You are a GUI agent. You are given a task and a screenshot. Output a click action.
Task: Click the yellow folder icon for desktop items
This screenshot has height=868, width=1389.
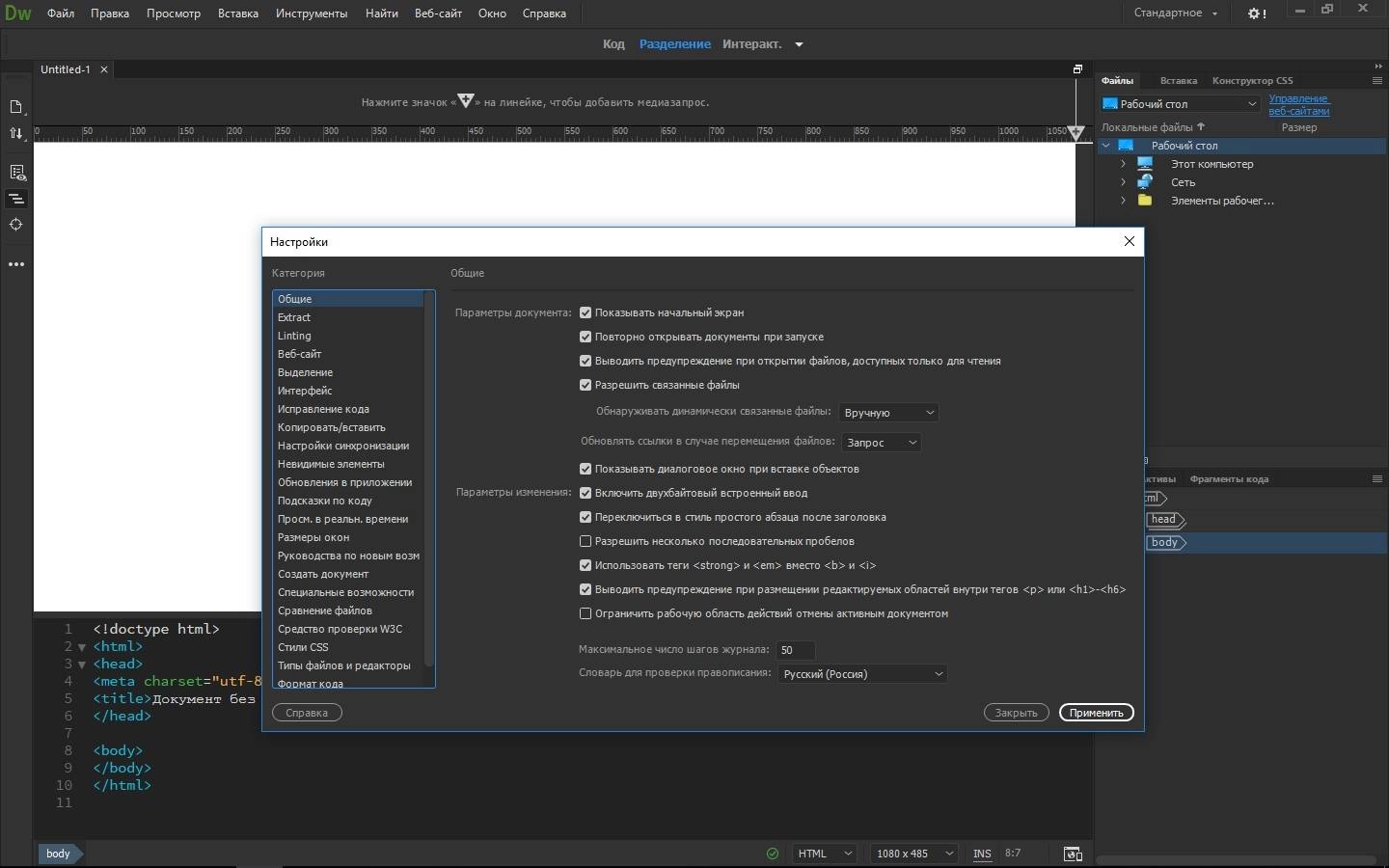point(1145,201)
